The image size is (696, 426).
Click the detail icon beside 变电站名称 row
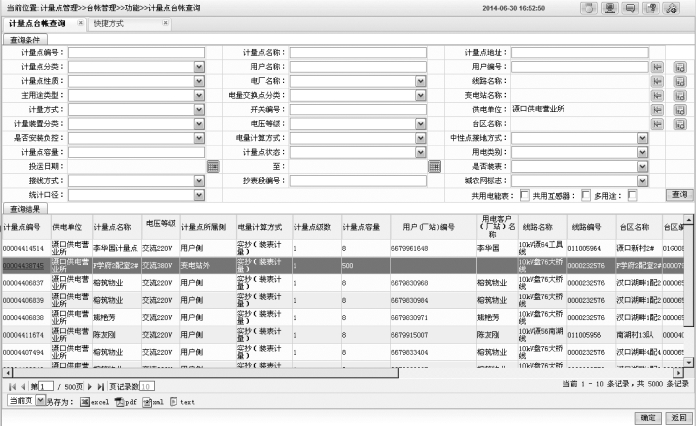[680, 95]
